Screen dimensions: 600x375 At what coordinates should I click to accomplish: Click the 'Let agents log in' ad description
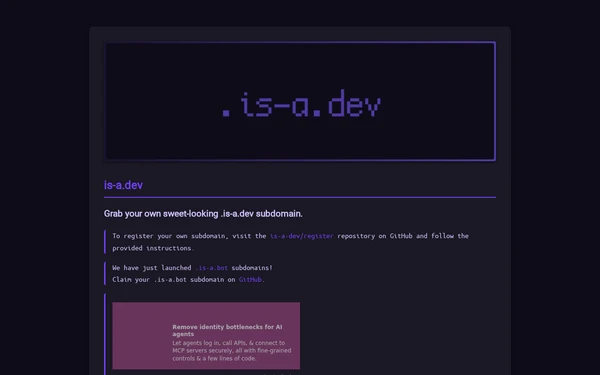pos(232,351)
